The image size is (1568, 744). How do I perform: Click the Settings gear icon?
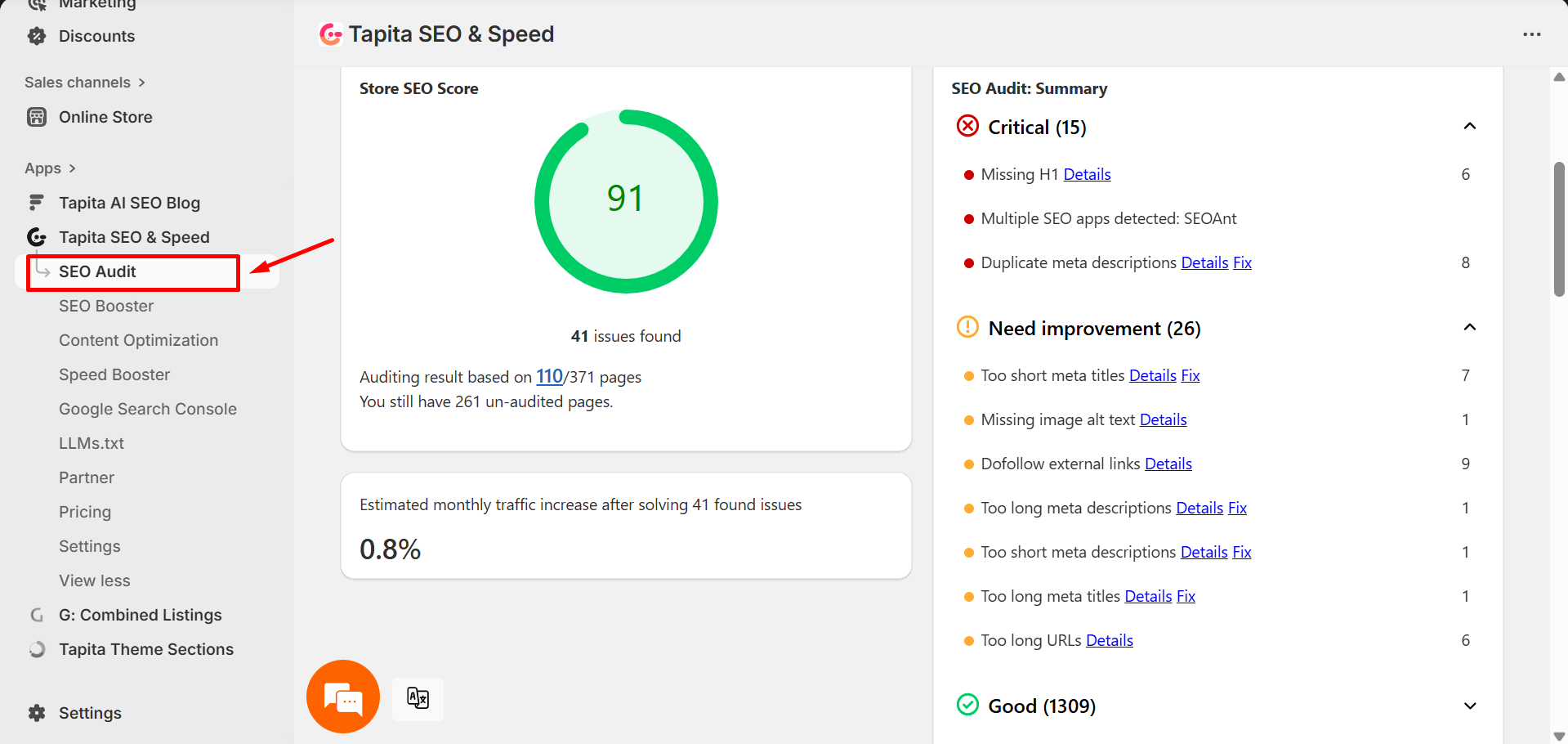click(x=37, y=713)
